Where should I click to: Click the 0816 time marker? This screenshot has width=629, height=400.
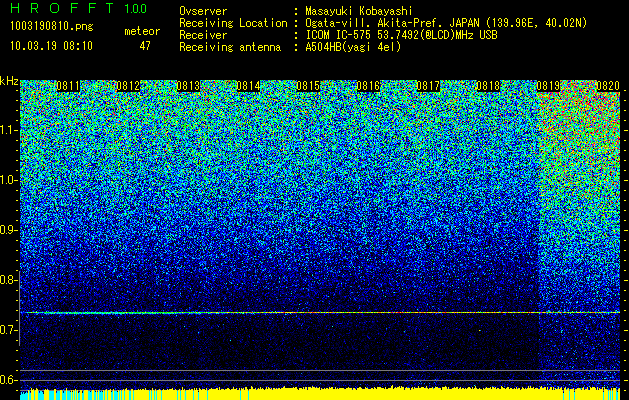tap(368, 86)
